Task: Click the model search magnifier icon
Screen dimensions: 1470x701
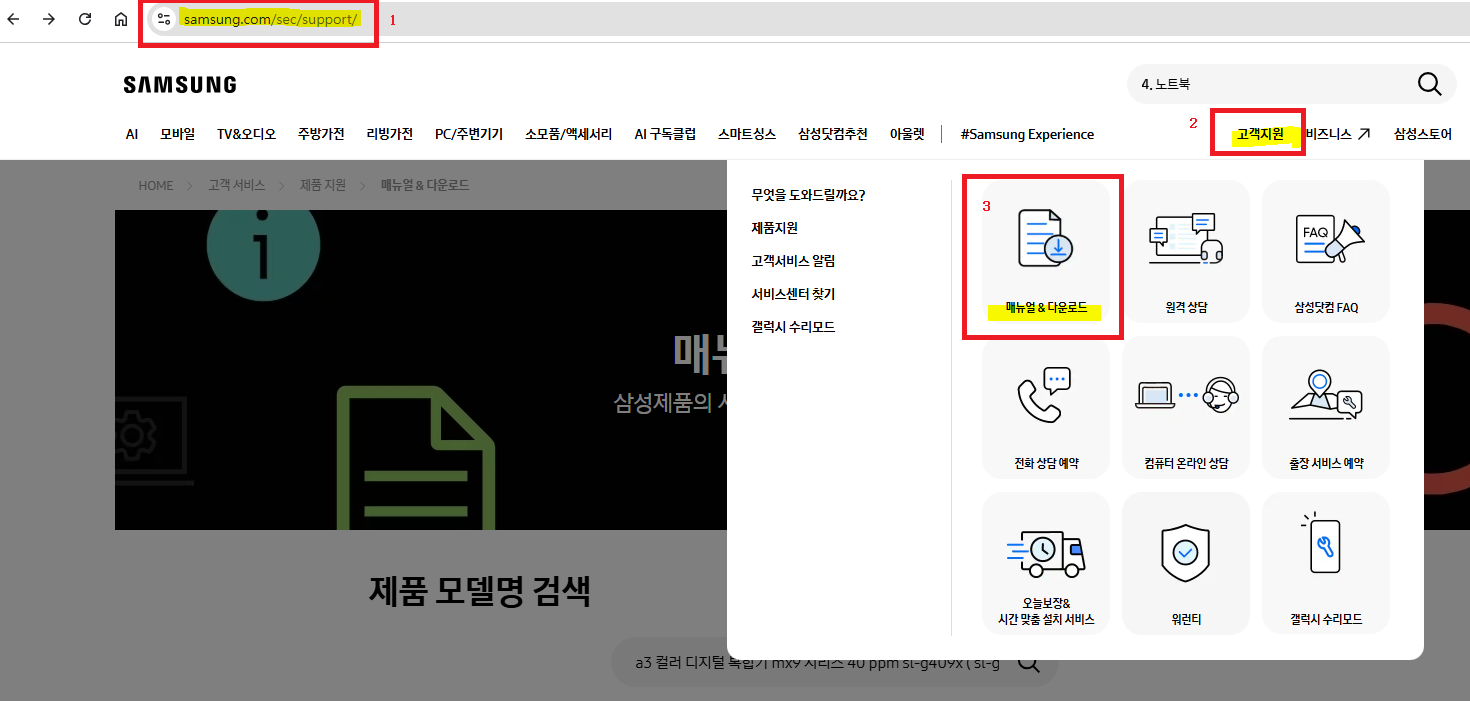Action: [x=1029, y=663]
